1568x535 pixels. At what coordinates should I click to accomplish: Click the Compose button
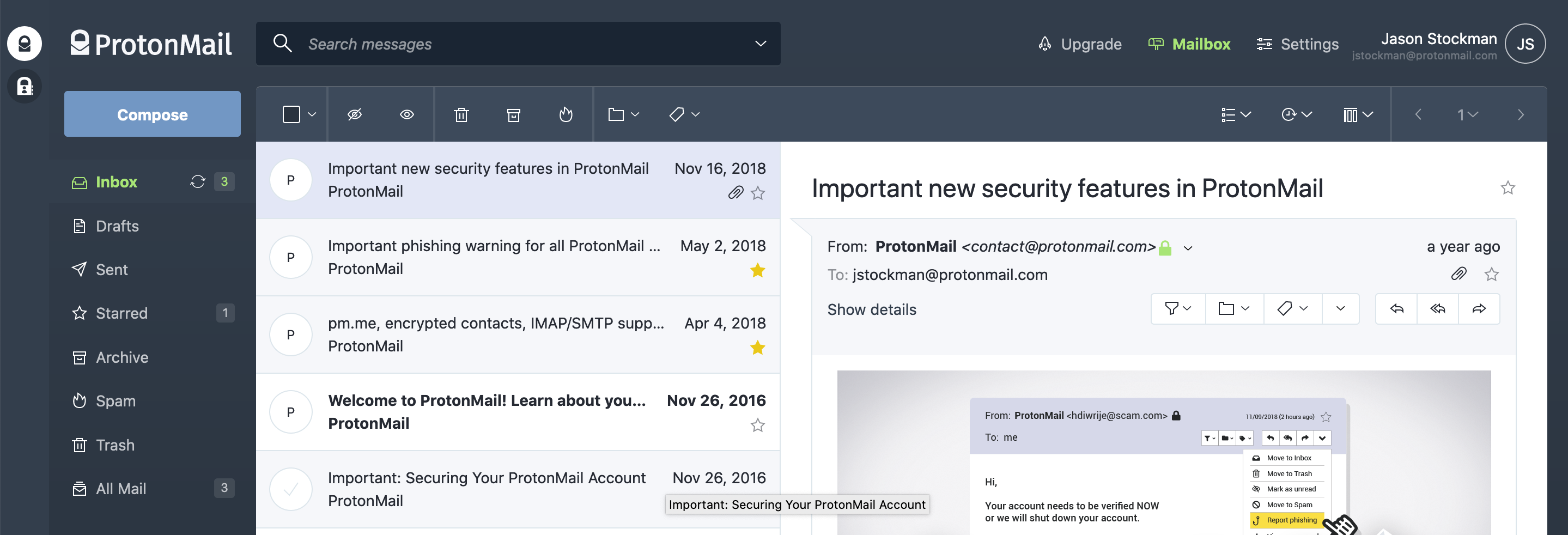152,114
